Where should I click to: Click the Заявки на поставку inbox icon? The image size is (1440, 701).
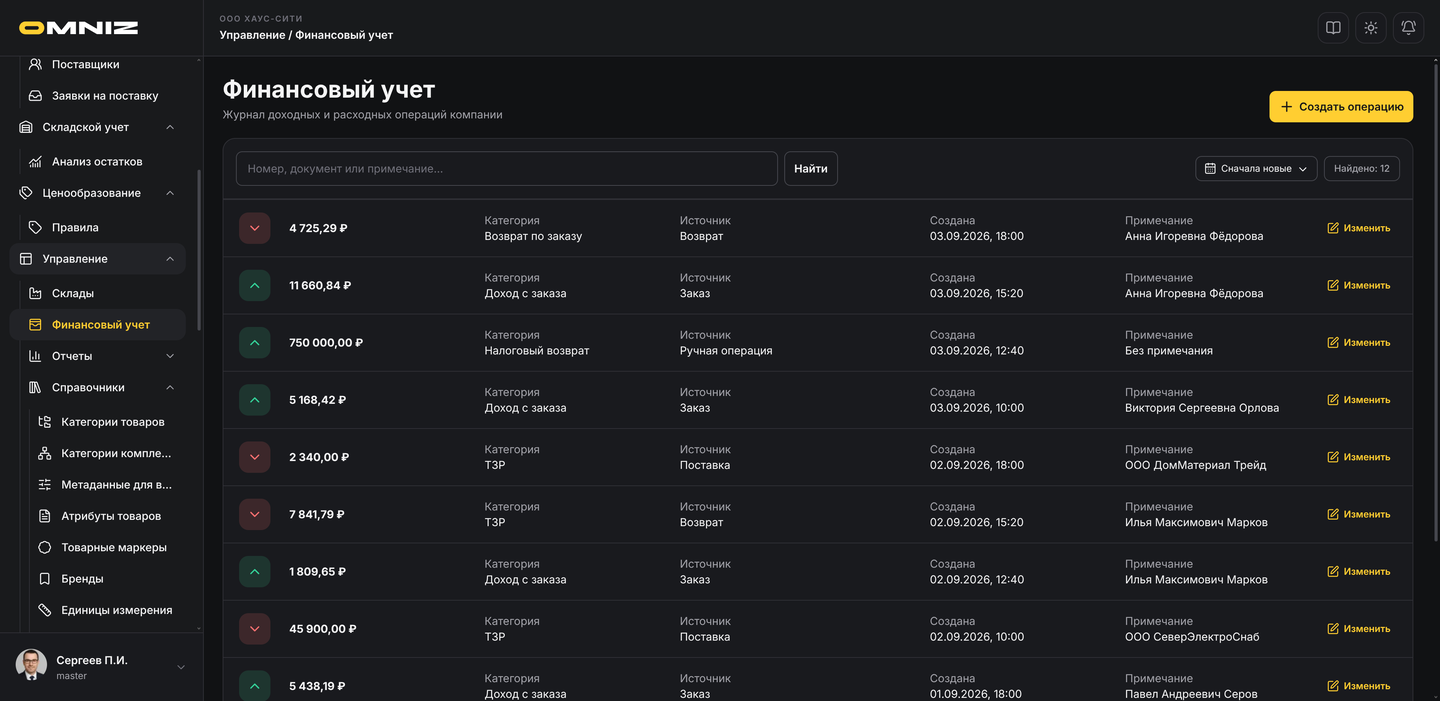[x=35, y=96]
